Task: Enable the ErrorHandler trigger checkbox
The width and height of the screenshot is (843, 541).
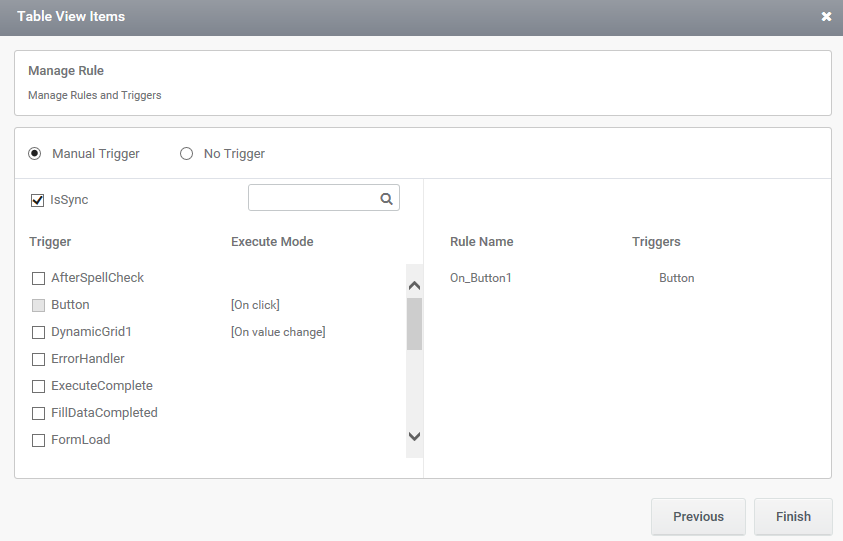Action: (38, 359)
